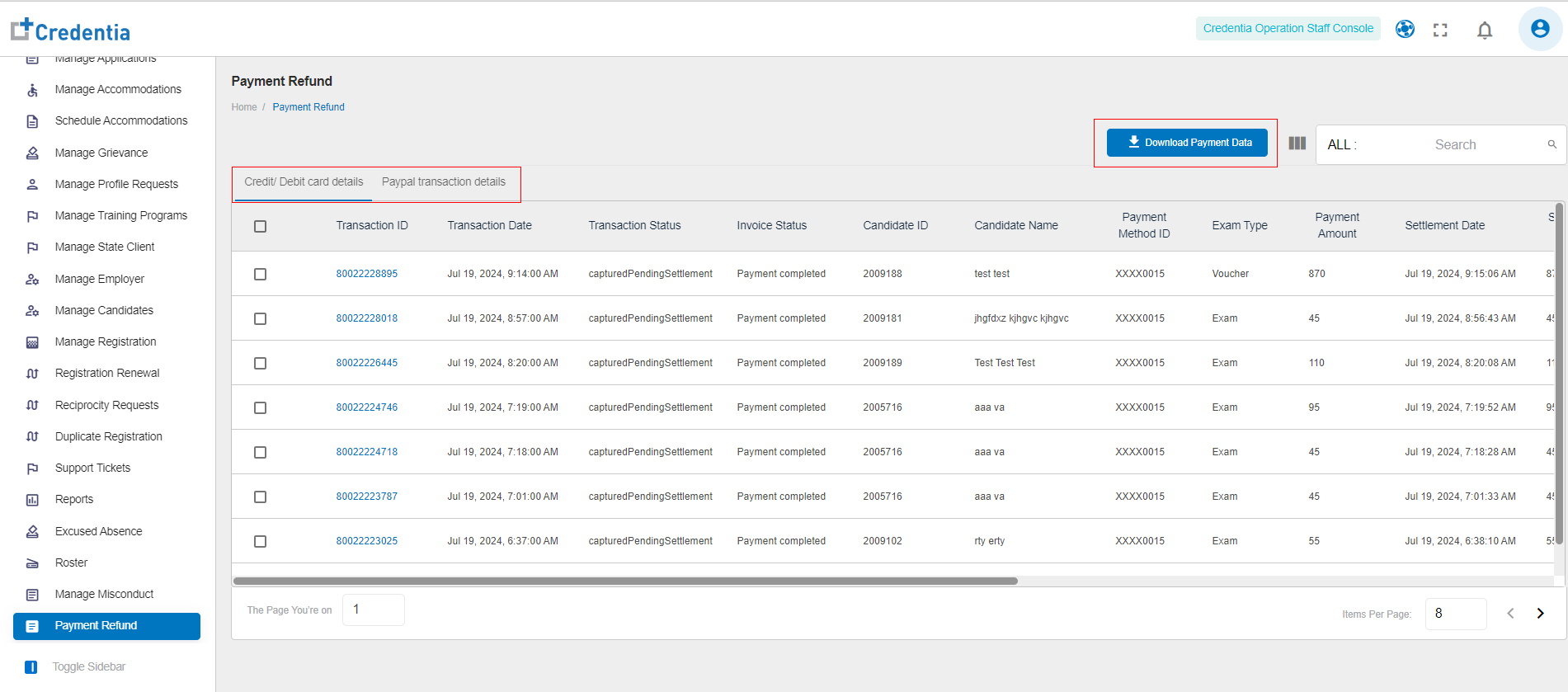Open the user profile avatar menu
This screenshot has width=1568, height=692.
(x=1539, y=29)
